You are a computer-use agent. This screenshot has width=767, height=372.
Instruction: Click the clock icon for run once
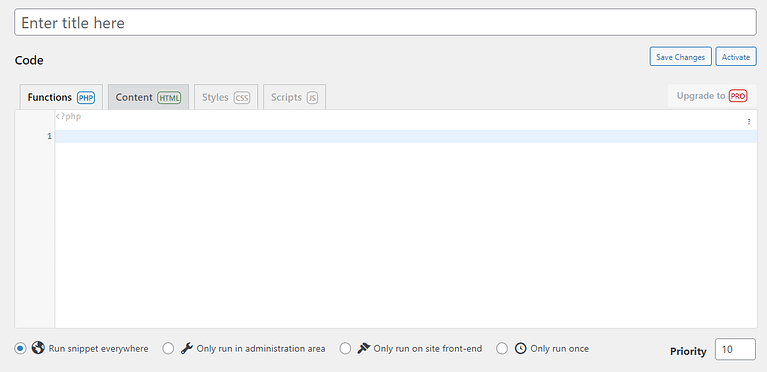(x=520, y=349)
